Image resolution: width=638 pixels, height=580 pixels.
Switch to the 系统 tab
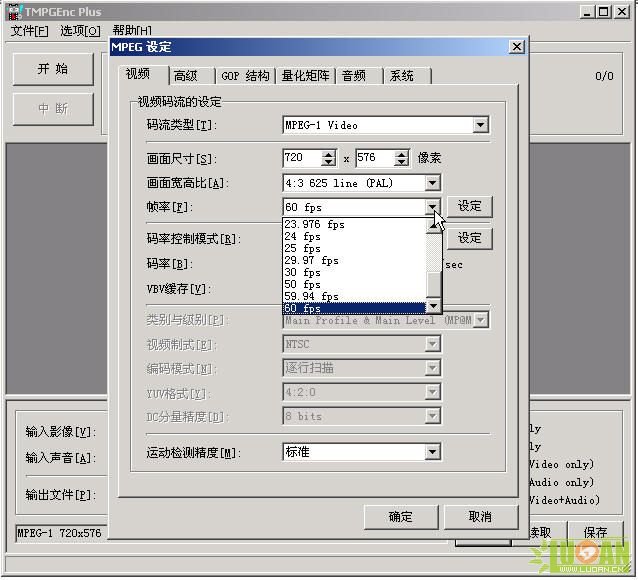click(x=407, y=76)
